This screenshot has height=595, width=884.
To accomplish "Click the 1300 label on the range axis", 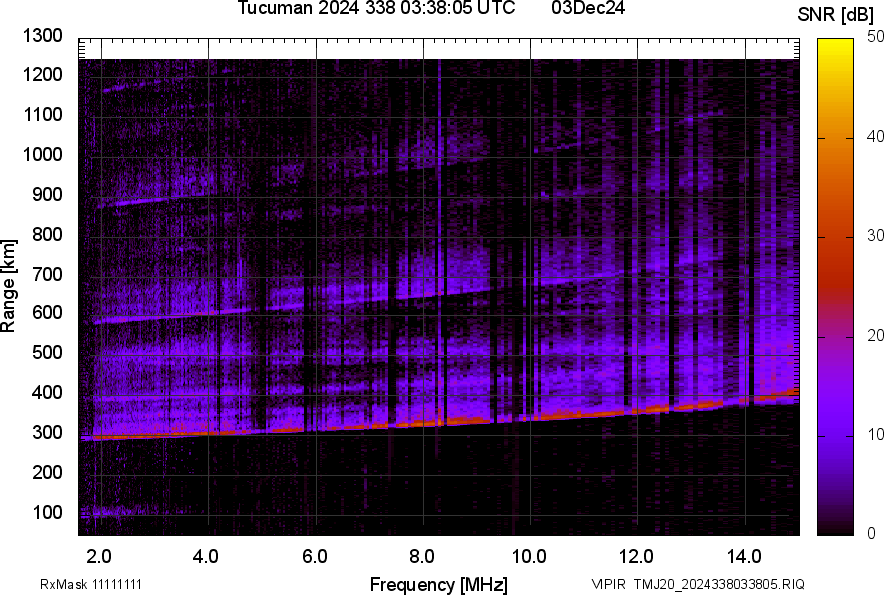I will coord(43,37).
